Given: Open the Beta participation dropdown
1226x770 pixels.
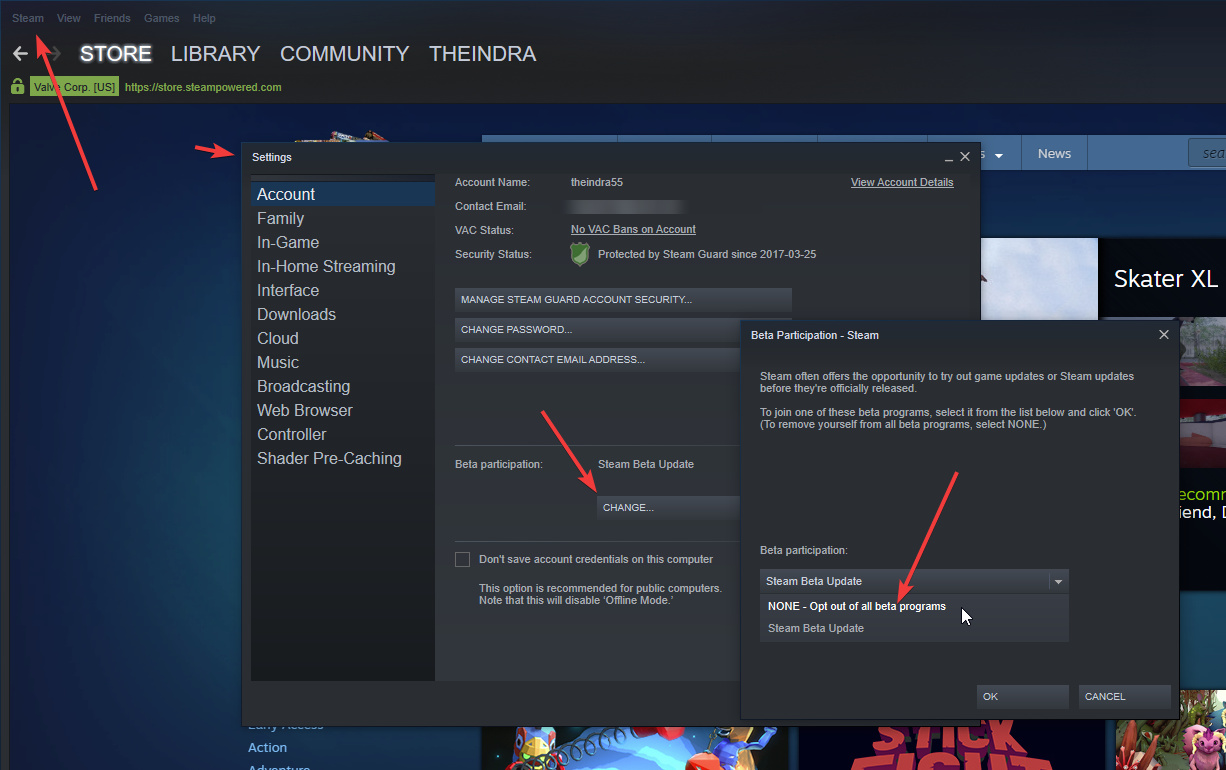Looking at the screenshot, I should point(914,581).
